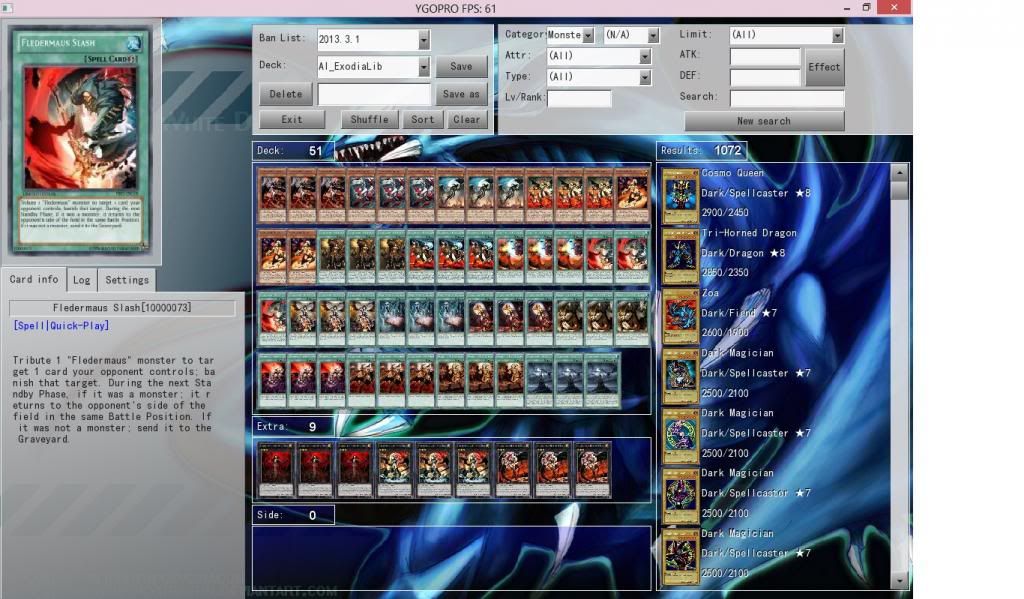The height and width of the screenshot is (599, 1024).
Task: Open the Attr dropdown
Action: (599, 56)
